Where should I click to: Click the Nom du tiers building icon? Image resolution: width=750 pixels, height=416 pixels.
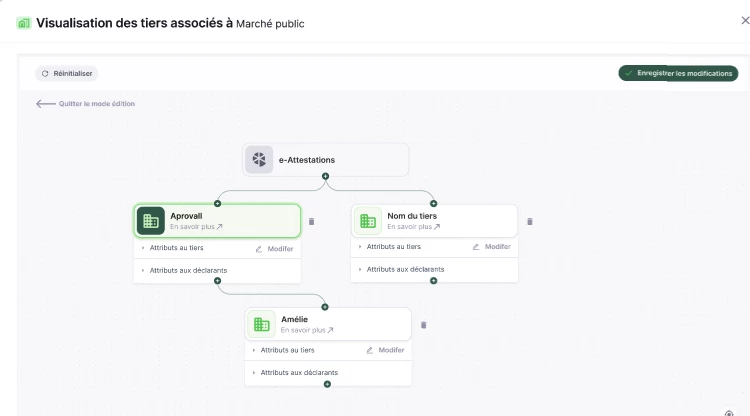(368, 221)
